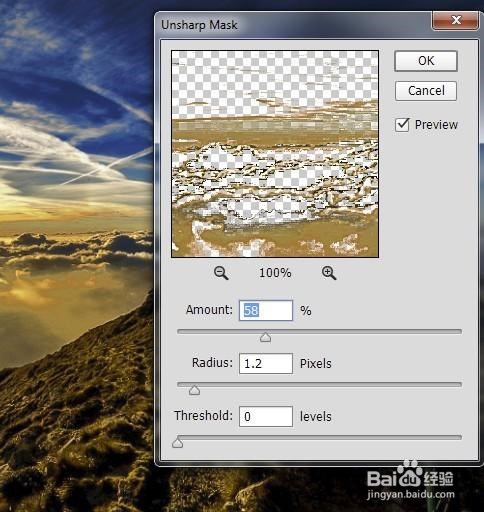This screenshot has width=484, height=512.
Task: Click the Amount label
Action: click(209, 310)
